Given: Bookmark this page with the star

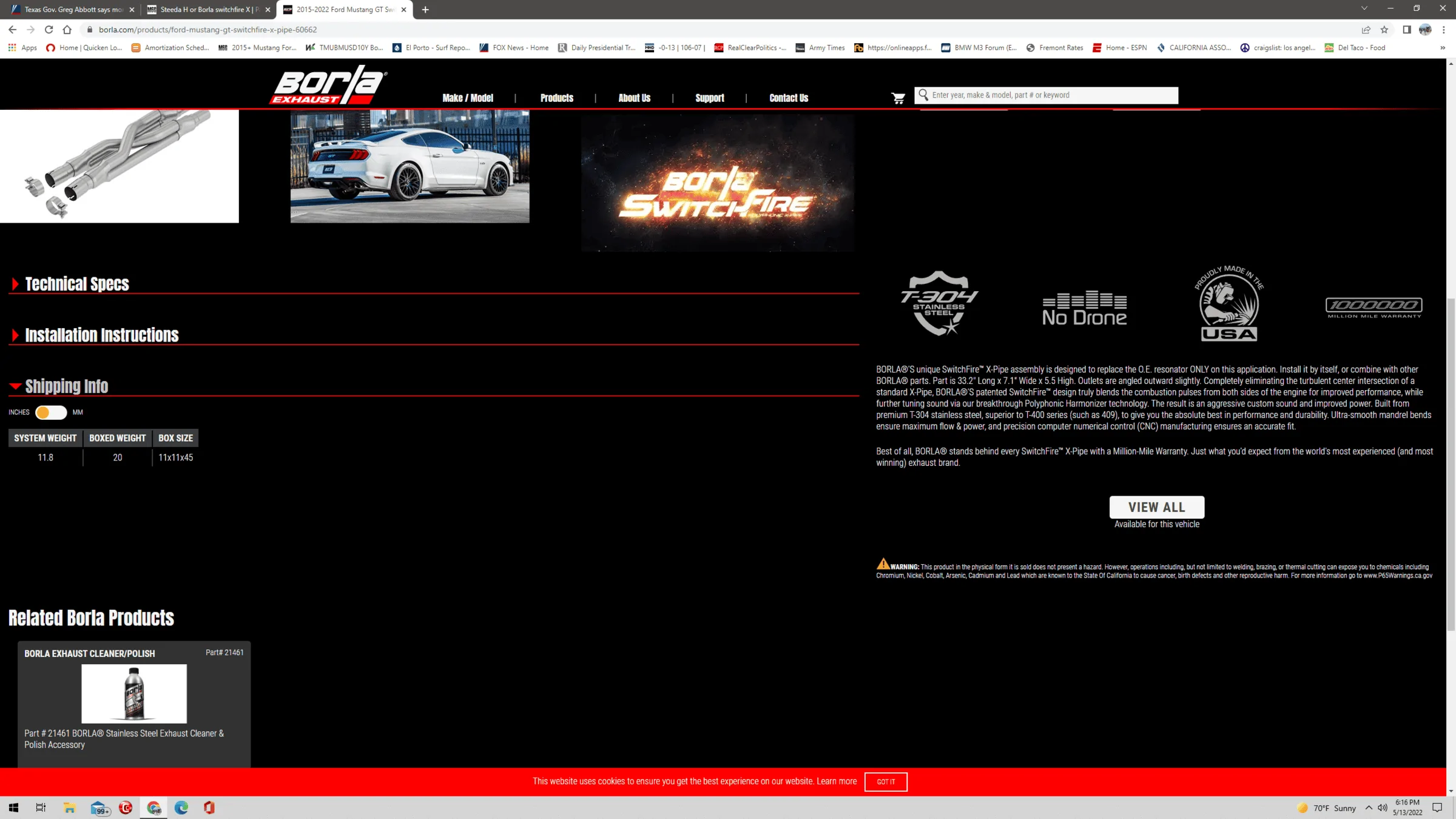Looking at the screenshot, I should coord(1384,29).
